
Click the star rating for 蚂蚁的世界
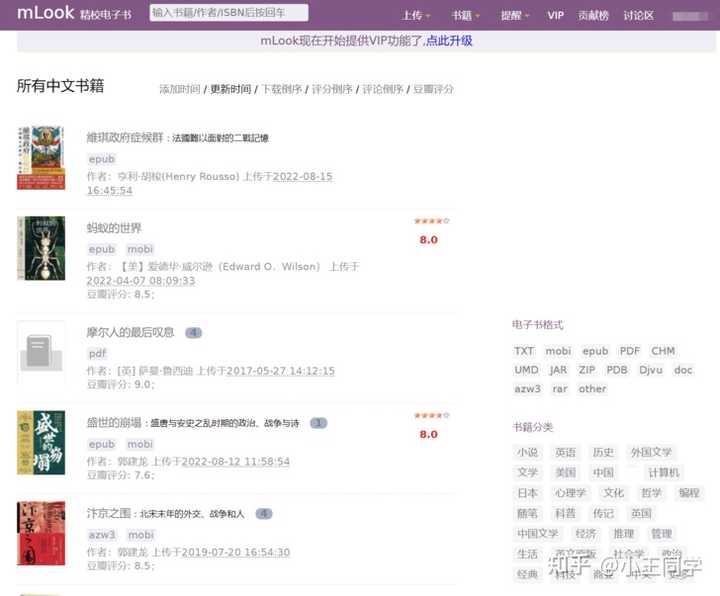pos(431,221)
